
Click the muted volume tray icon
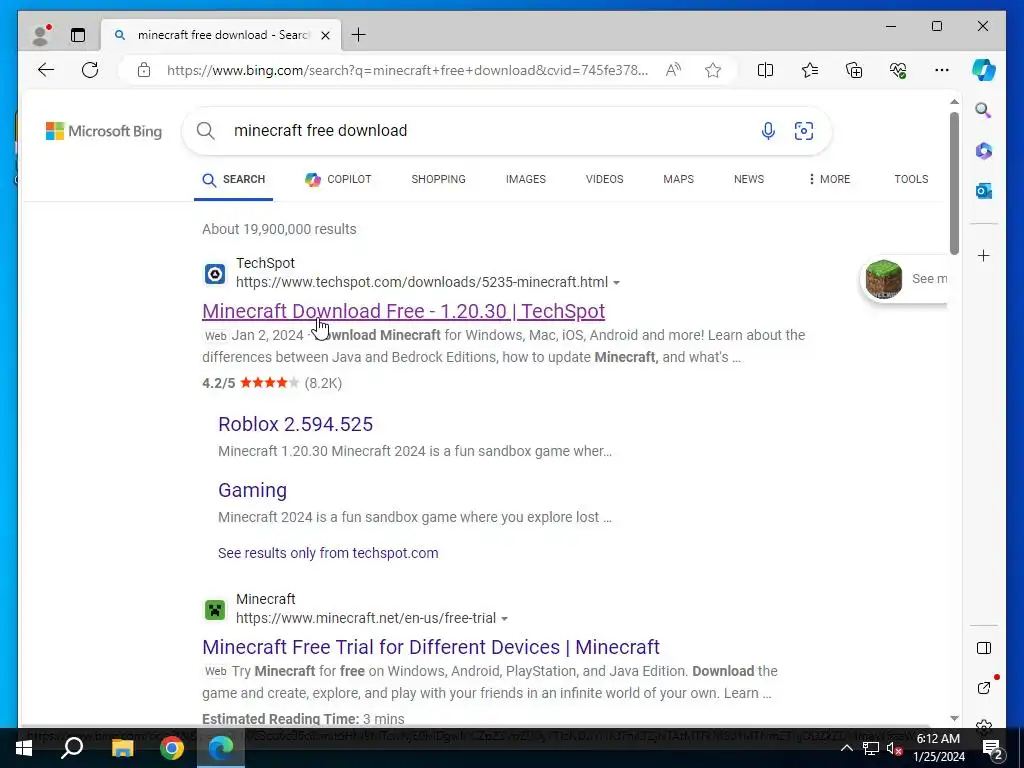pyautogui.click(x=894, y=748)
